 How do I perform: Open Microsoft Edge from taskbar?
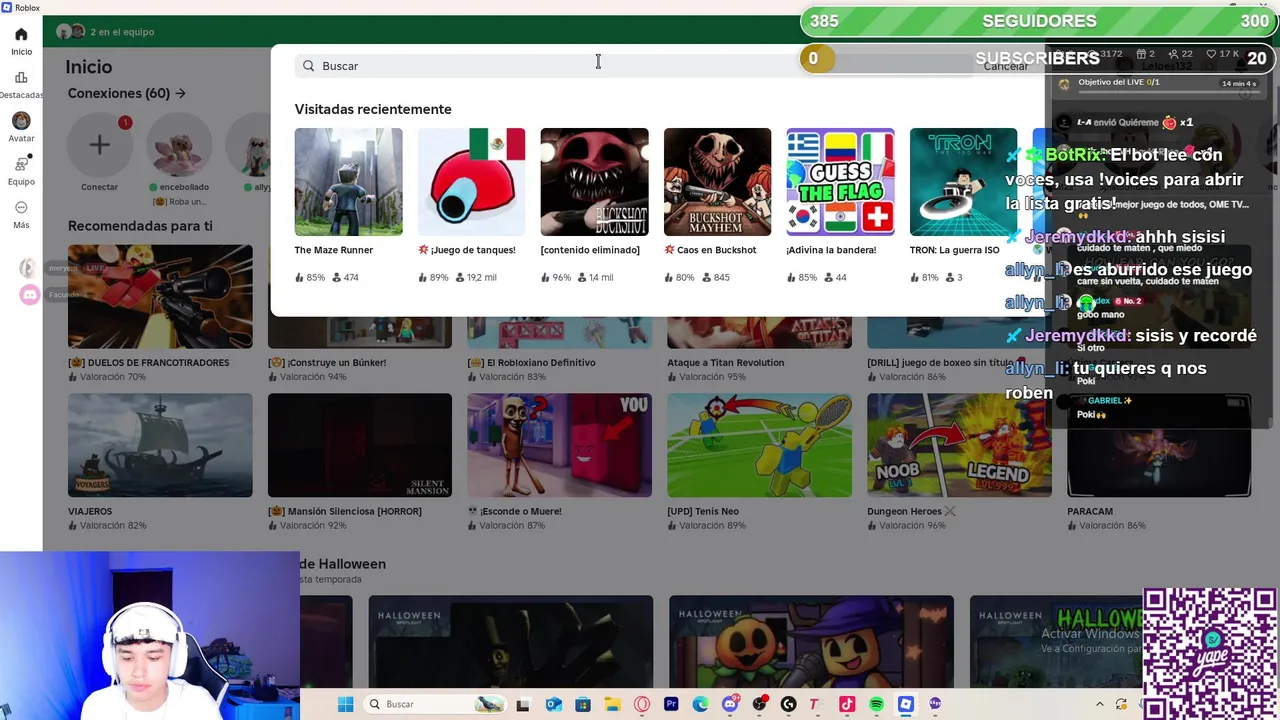[x=700, y=705]
